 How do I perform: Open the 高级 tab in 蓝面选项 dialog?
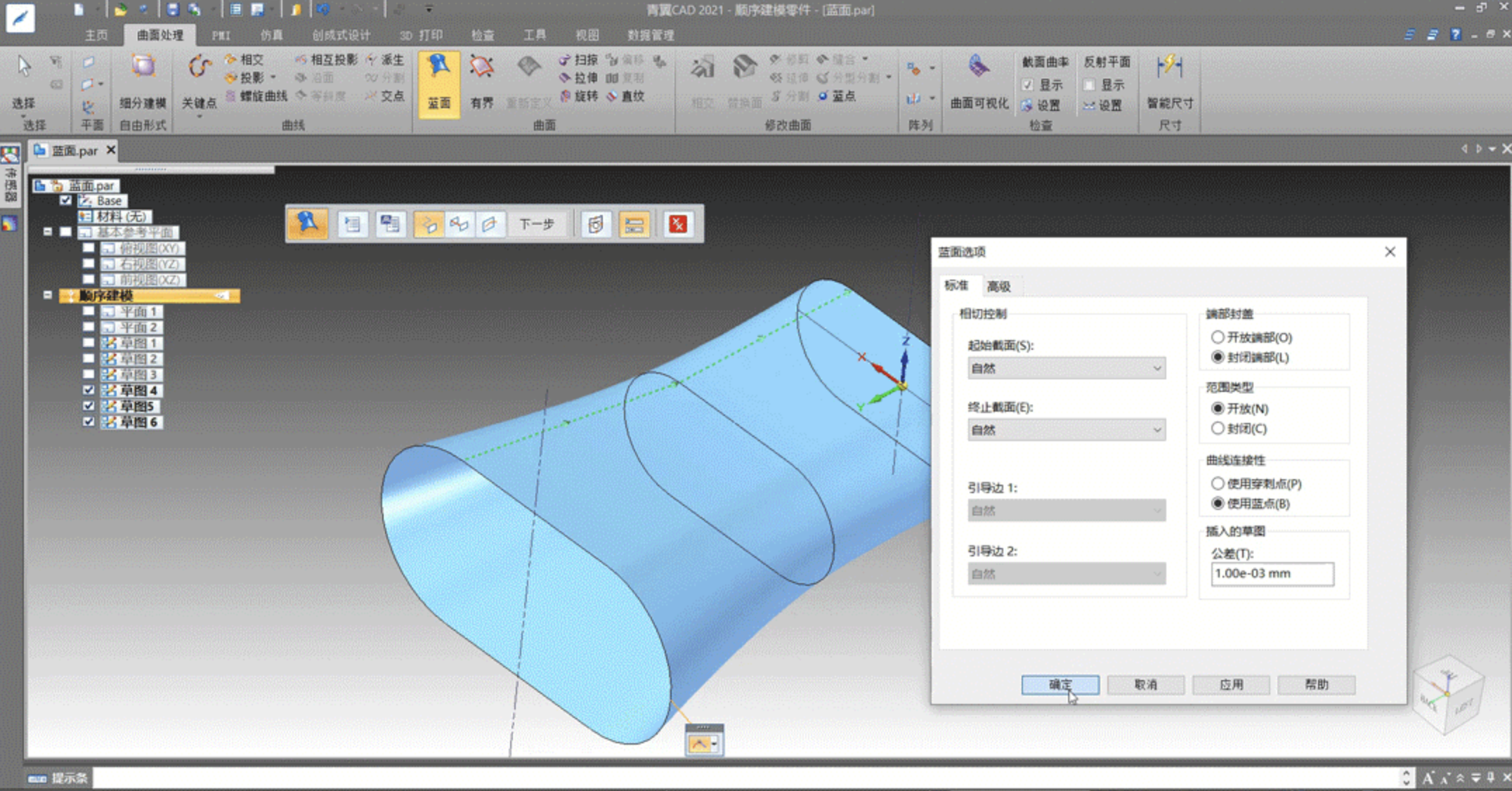998,287
